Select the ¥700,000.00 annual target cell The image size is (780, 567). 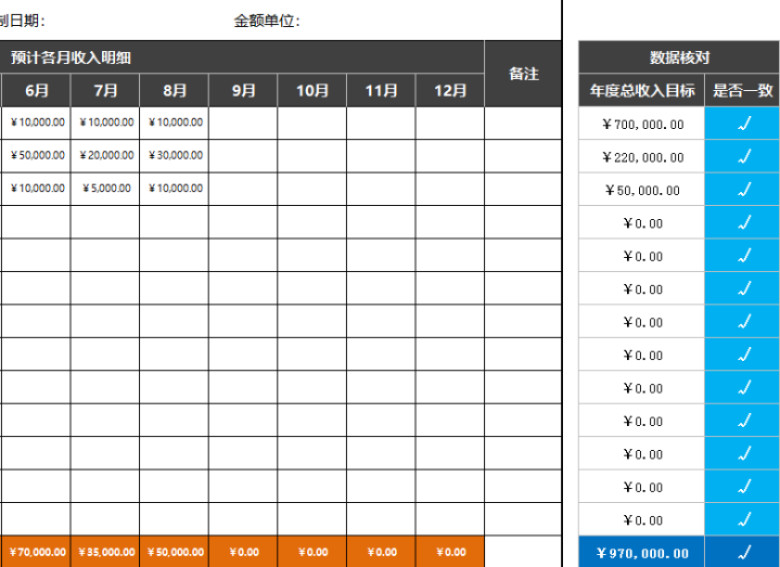pos(642,124)
